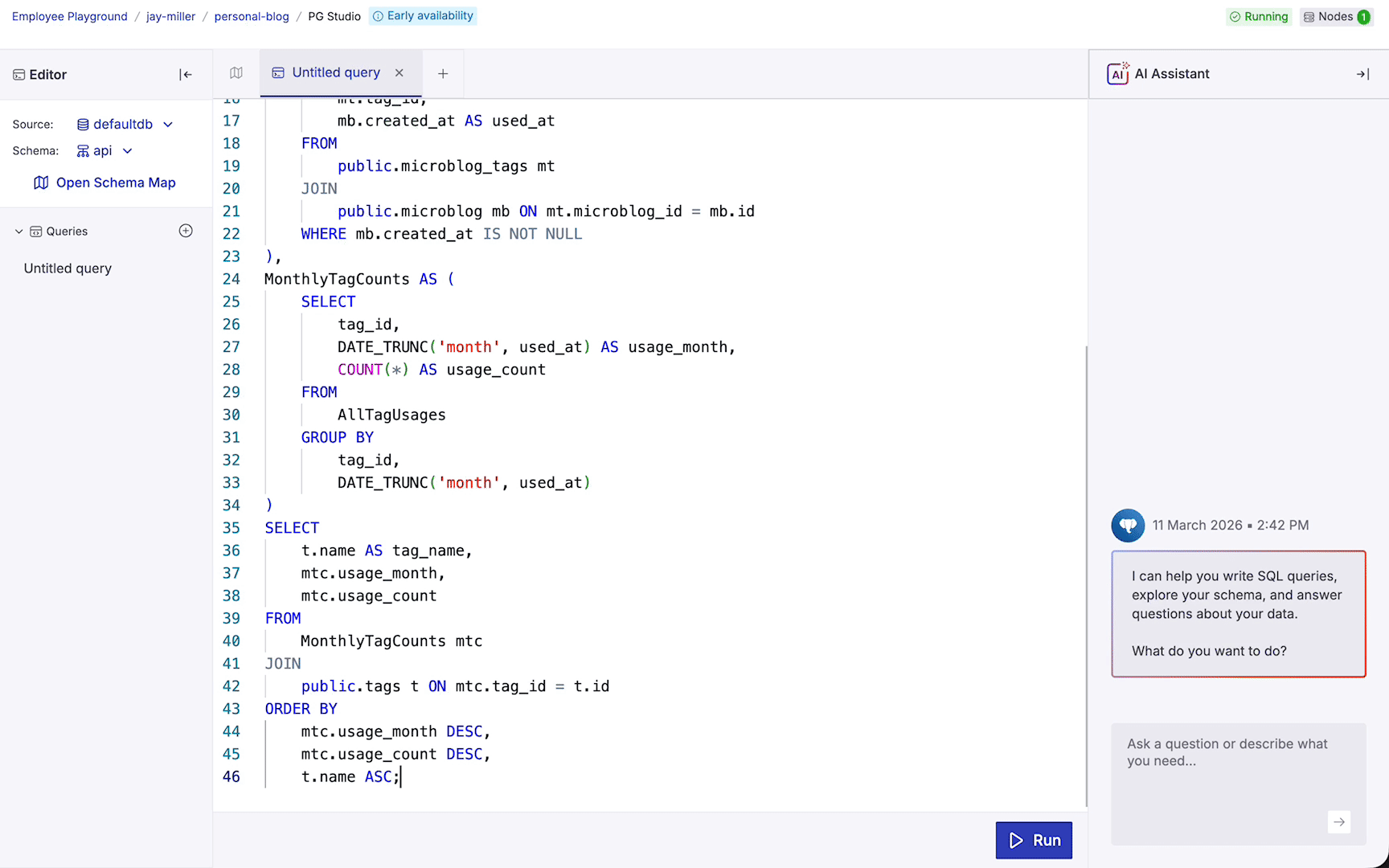Click PG Studio breadcrumb text
The height and width of the screenshot is (868, 1389).
pos(334,17)
